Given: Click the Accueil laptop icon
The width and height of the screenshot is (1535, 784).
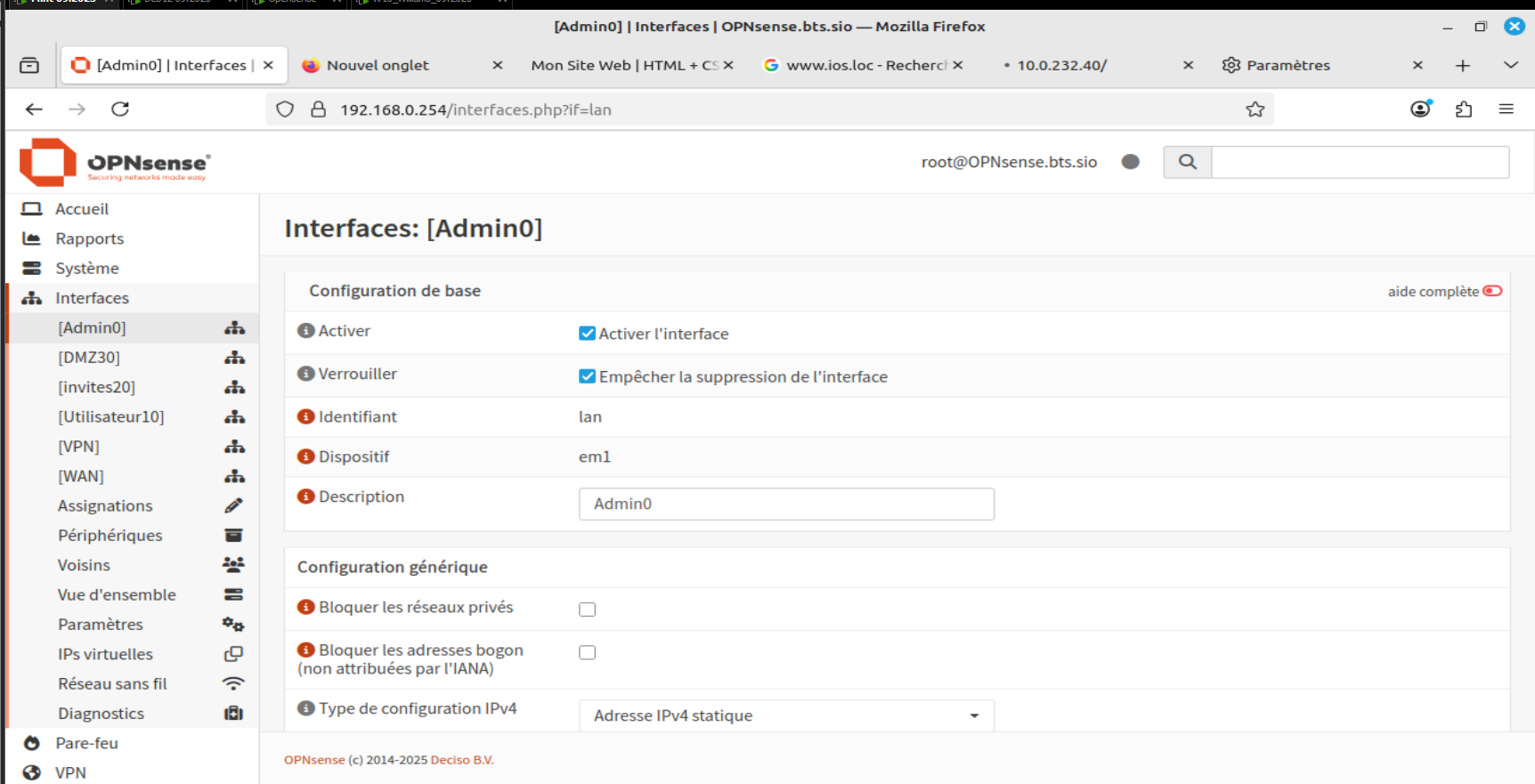Looking at the screenshot, I should click(32, 209).
